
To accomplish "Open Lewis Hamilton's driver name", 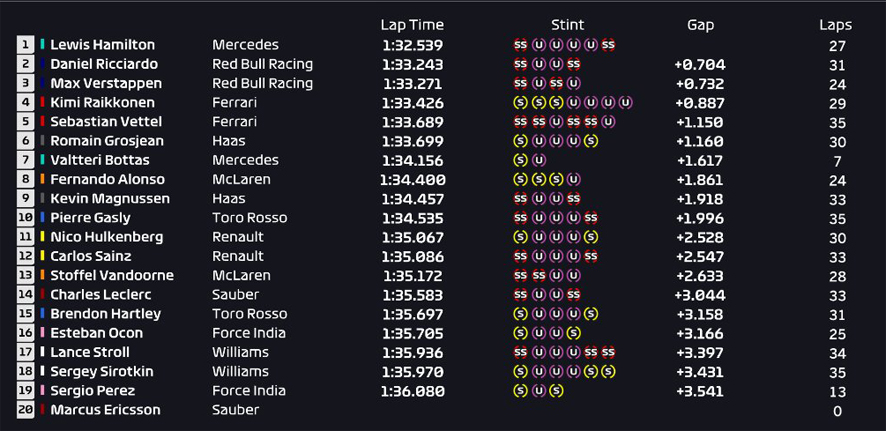I will 102,45.
